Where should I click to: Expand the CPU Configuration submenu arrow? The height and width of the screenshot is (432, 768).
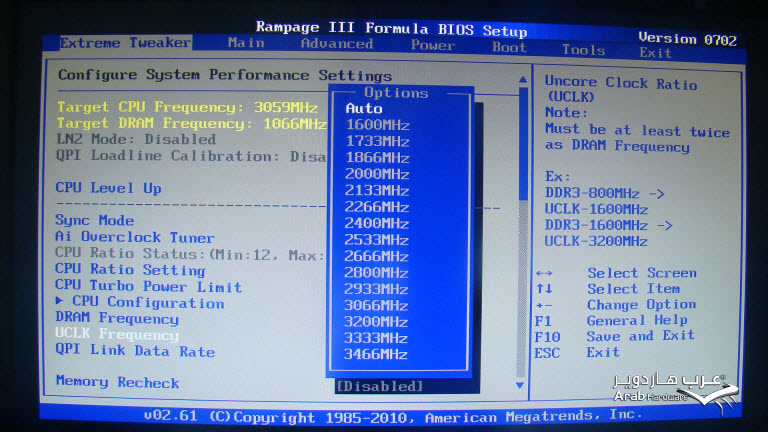tap(59, 300)
